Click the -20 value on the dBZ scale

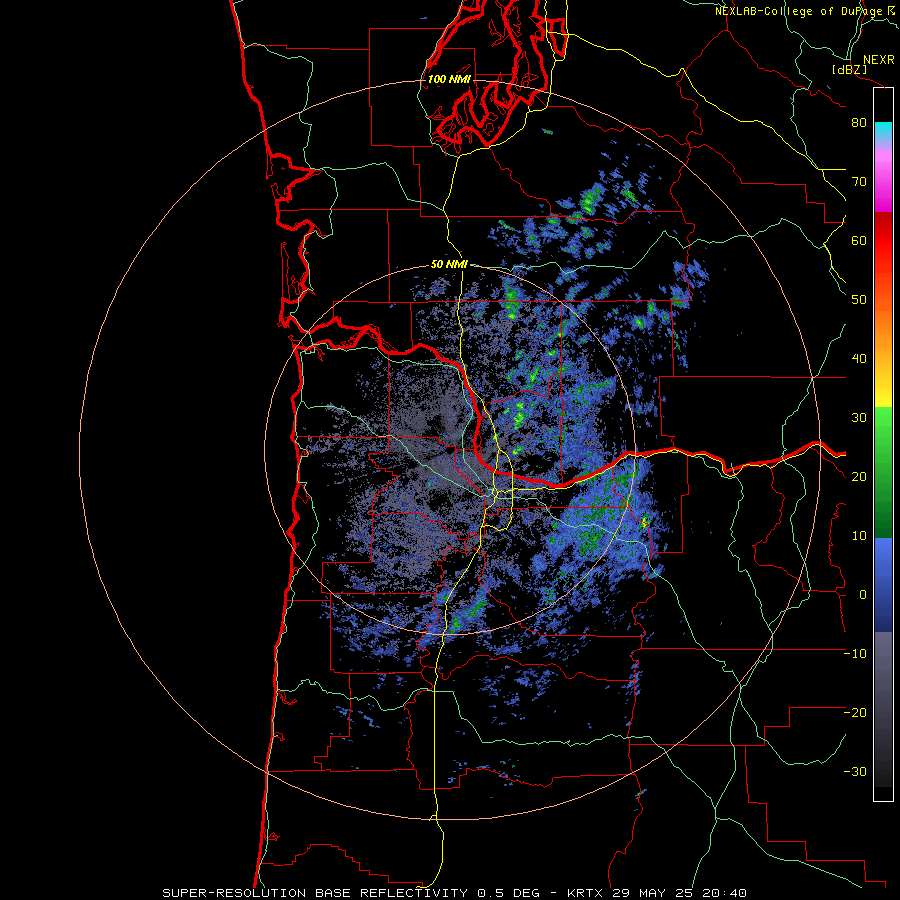[855, 713]
